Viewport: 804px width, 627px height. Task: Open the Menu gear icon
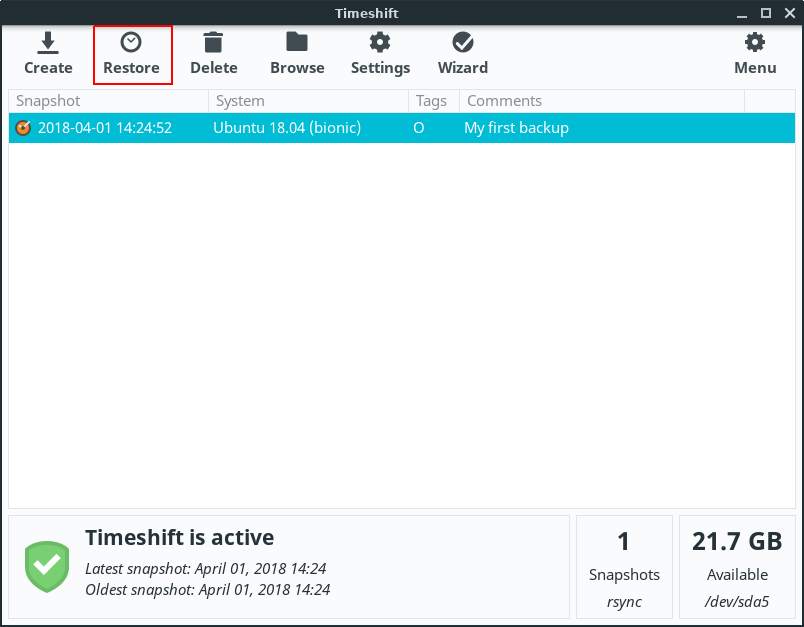point(755,43)
